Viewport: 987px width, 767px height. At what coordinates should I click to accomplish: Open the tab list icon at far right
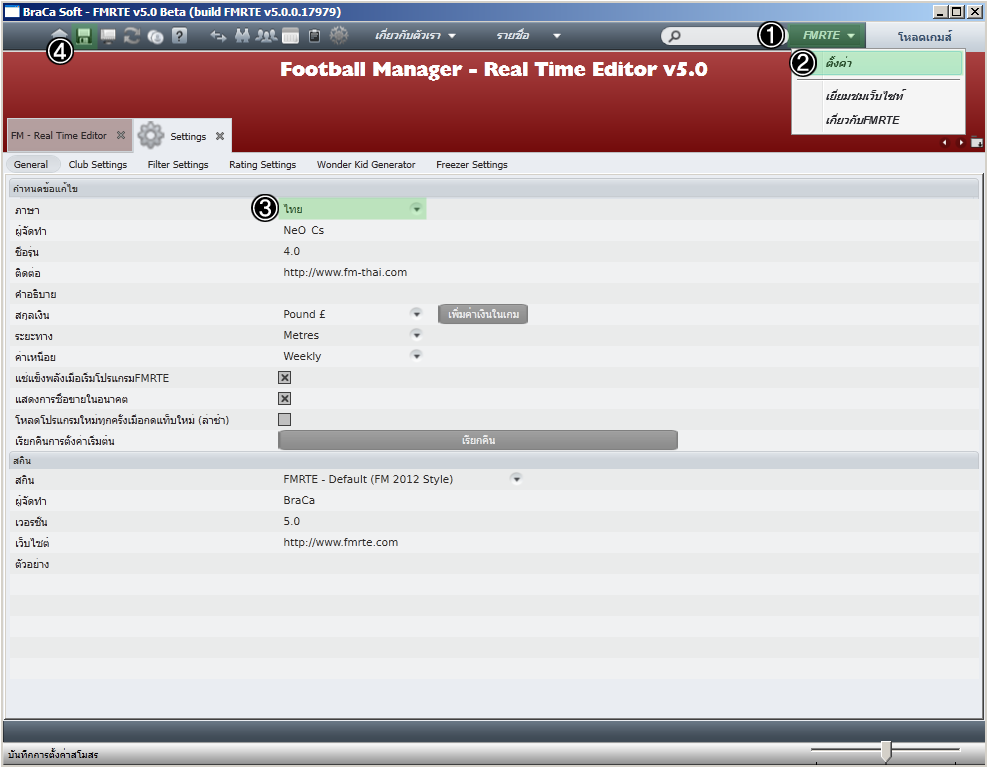(976, 142)
